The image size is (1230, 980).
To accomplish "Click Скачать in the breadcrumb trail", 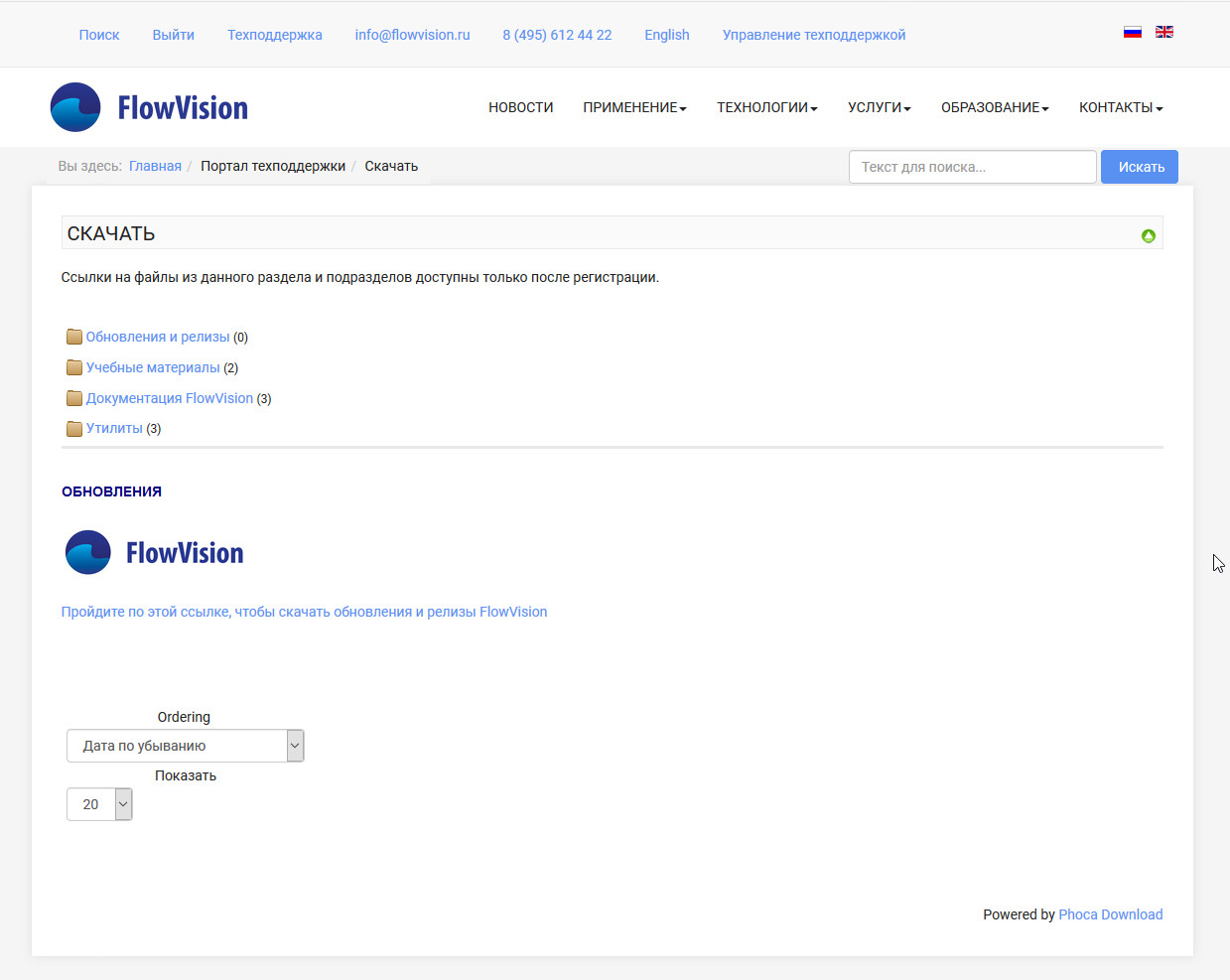I will [391, 166].
